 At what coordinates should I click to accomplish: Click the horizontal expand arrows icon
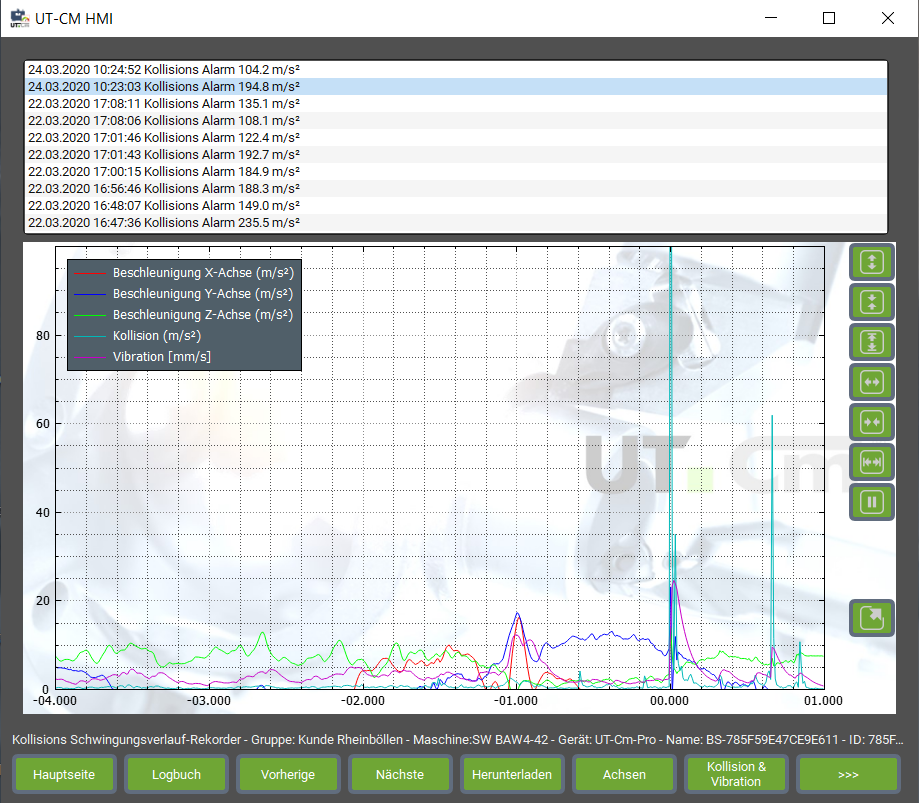pyautogui.click(x=871, y=382)
